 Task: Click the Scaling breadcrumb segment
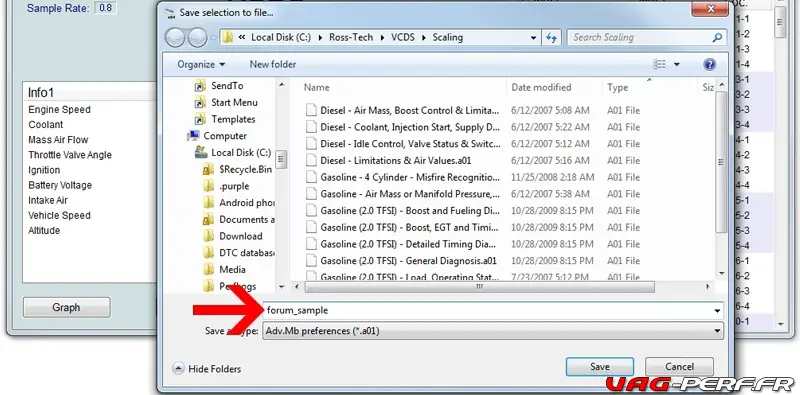447,38
